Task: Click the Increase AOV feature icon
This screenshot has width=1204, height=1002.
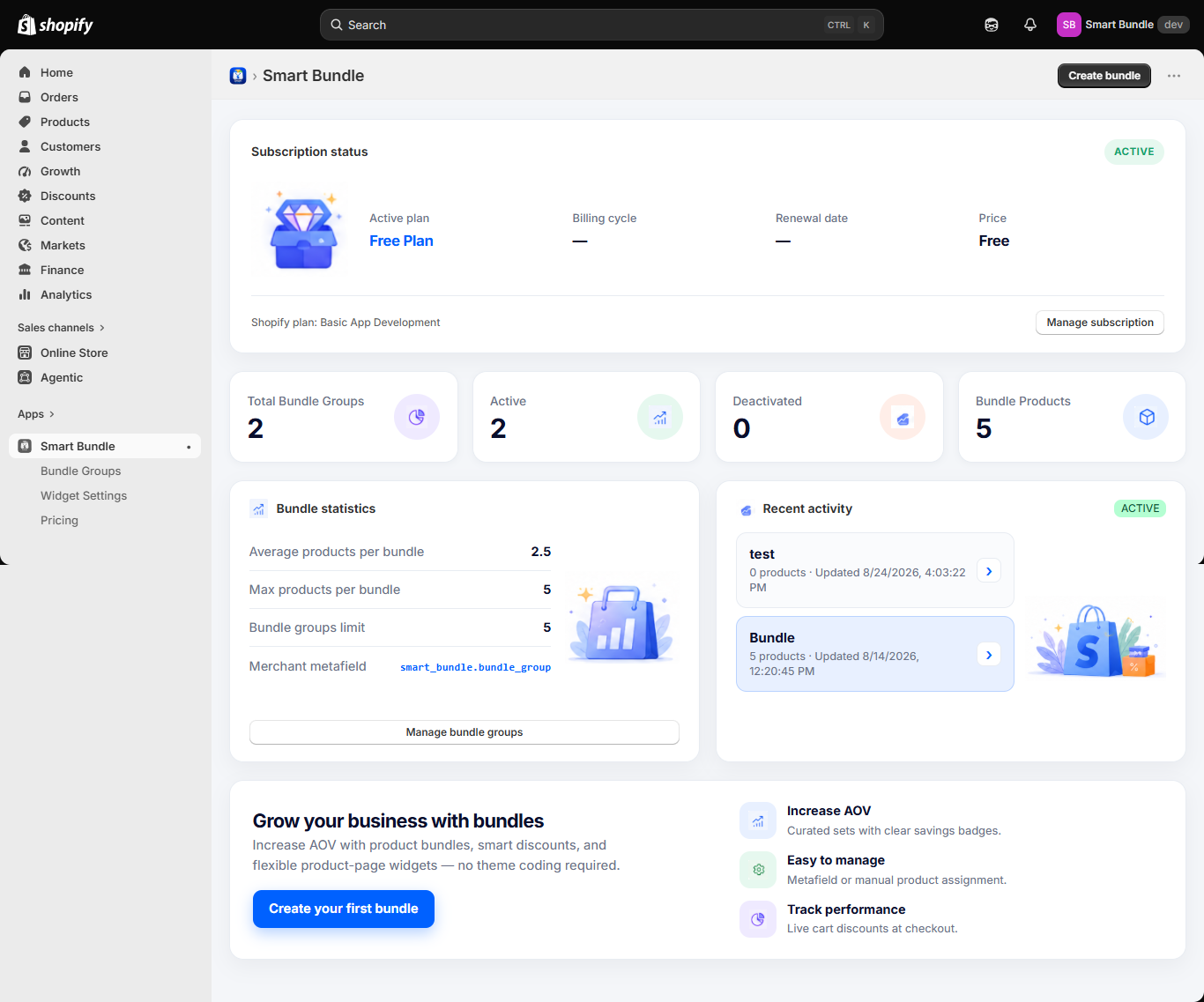Action: [x=758, y=820]
